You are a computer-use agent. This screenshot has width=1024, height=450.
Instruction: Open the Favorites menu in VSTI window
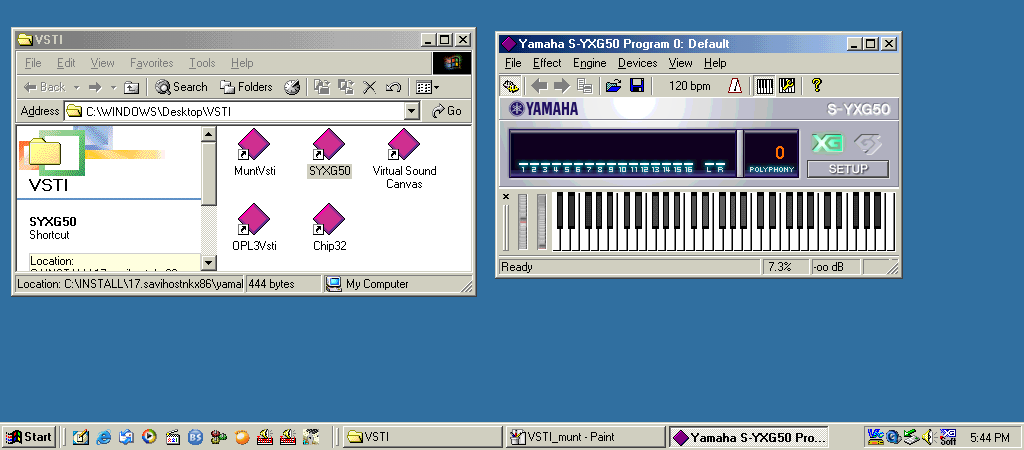click(152, 63)
